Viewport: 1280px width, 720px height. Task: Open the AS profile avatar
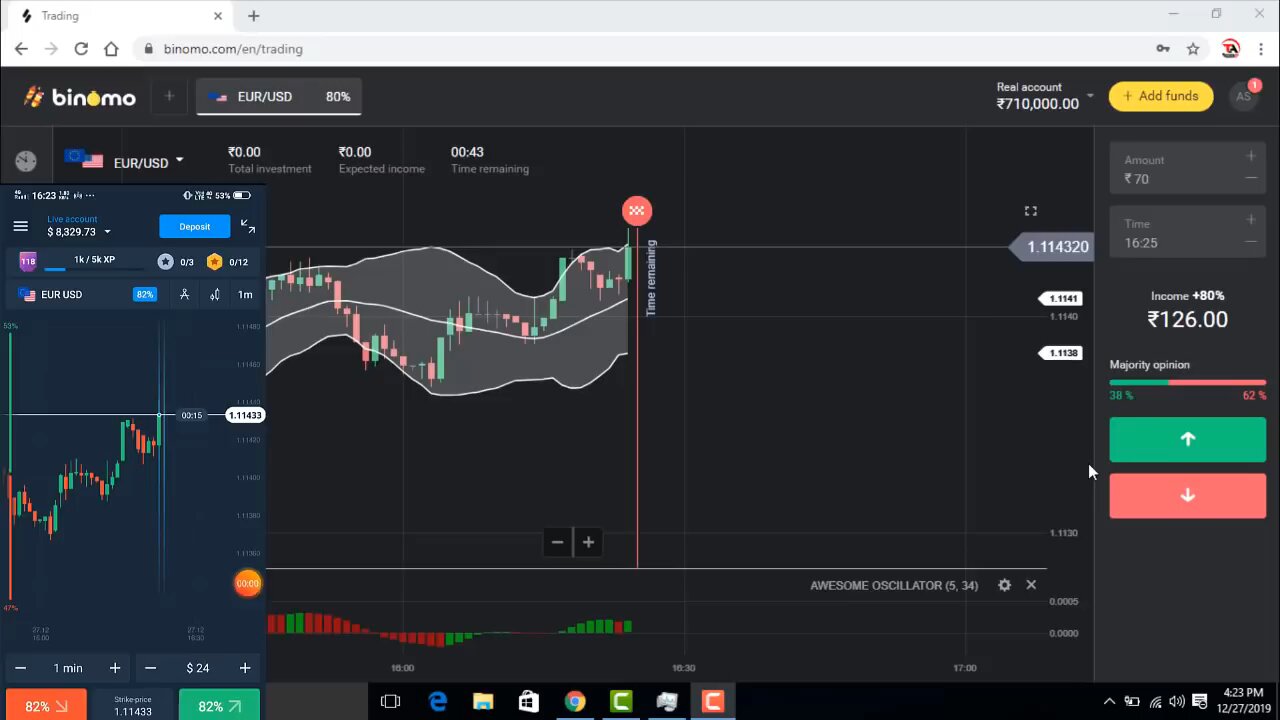point(1243,97)
